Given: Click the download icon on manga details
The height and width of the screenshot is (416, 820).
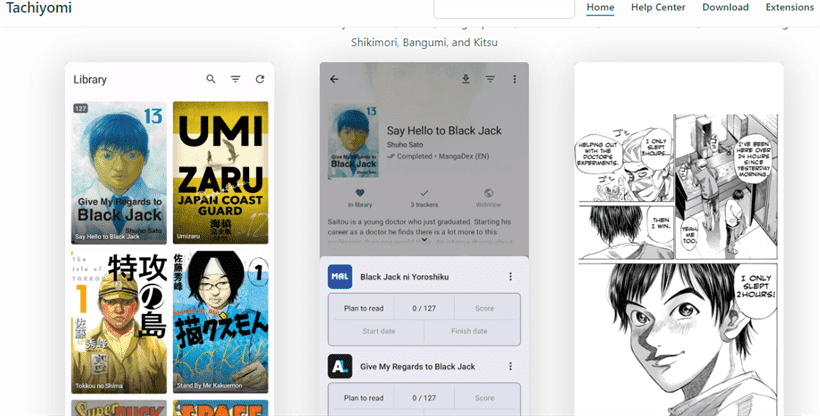Looking at the screenshot, I should coord(465,79).
